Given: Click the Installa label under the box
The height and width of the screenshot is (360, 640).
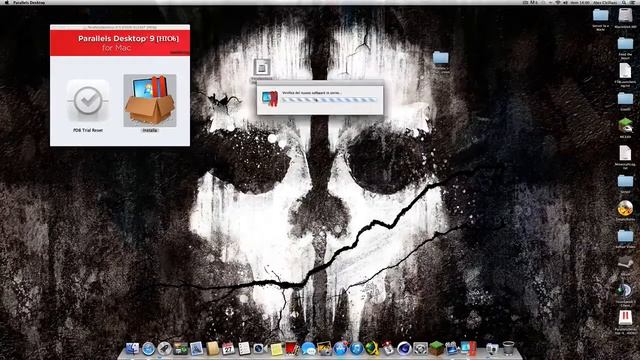Looking at the screenshot, I should pos(150,130).
